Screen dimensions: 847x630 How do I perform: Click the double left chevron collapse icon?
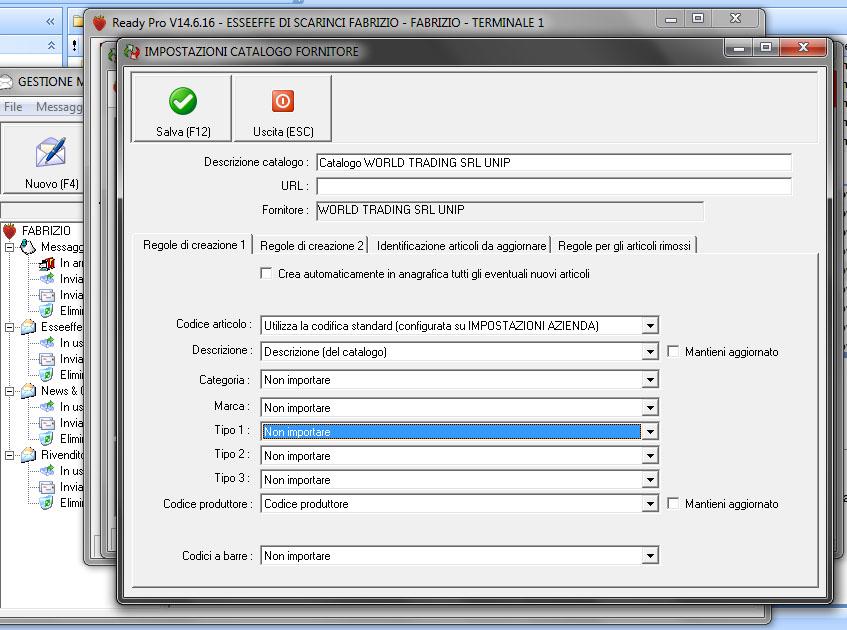pos(50,22)
